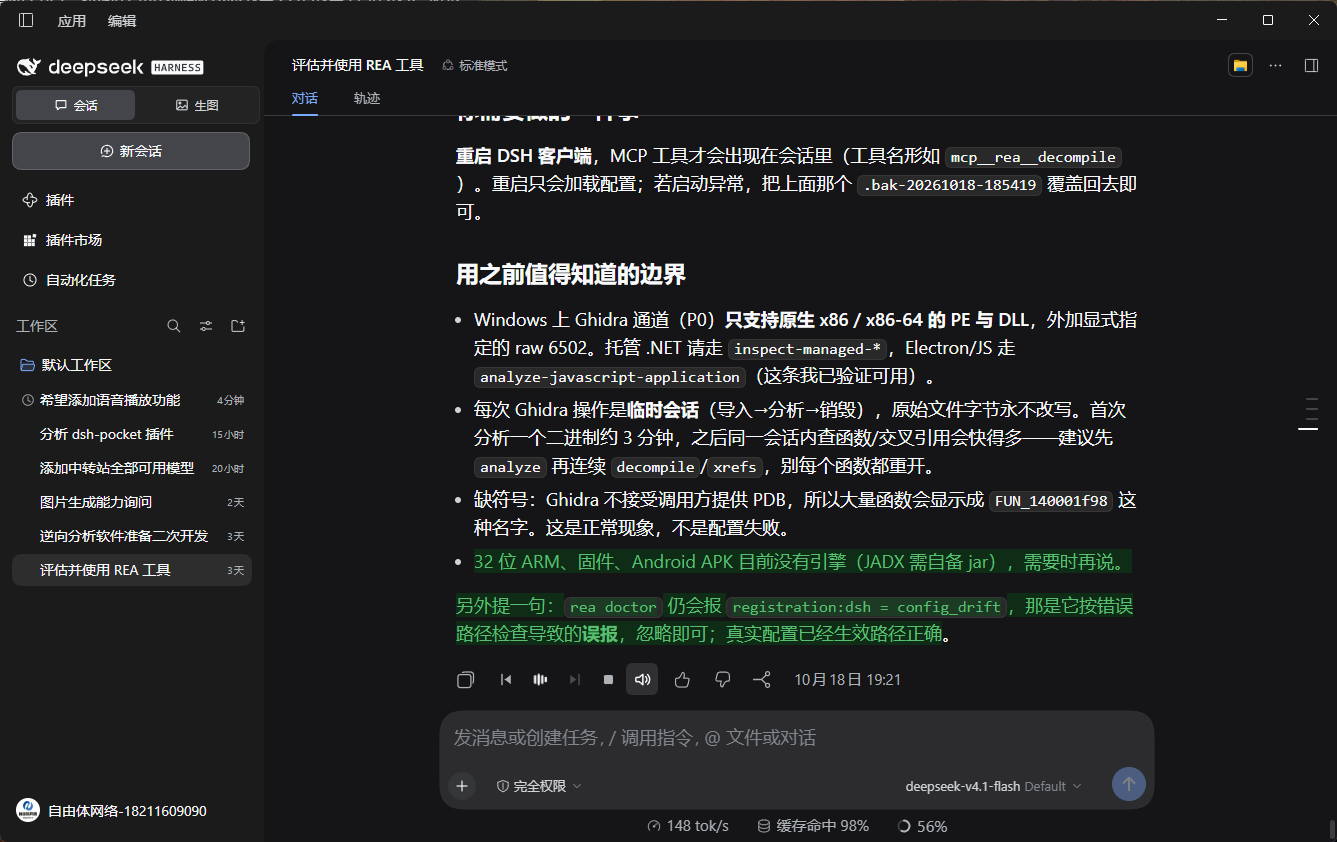This screenshot has height=842, width=1337.
Task: Like the response with thumbs up
Action: point(682,680)
